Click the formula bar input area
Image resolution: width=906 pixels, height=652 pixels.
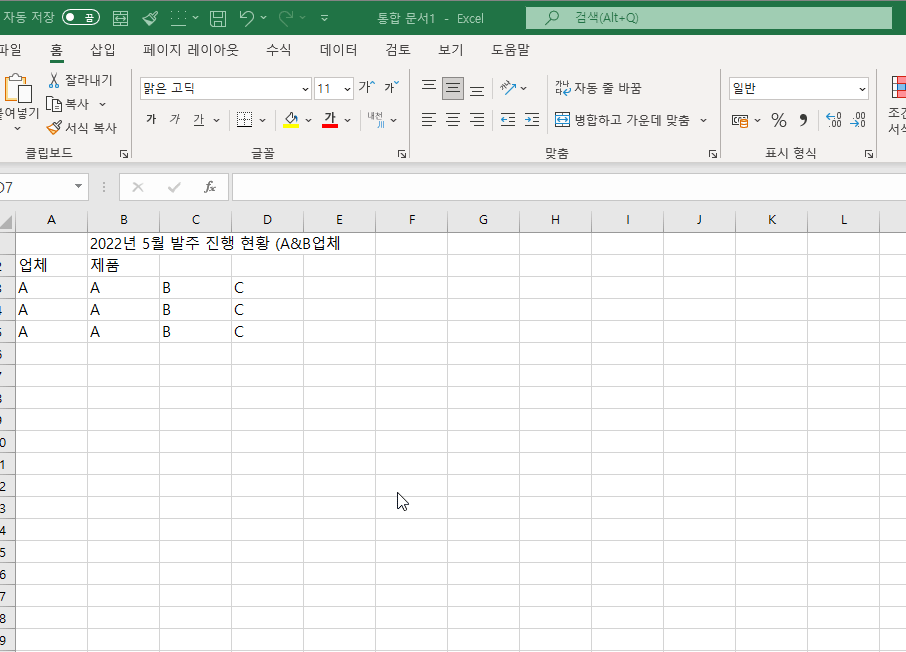click(569, 187)
